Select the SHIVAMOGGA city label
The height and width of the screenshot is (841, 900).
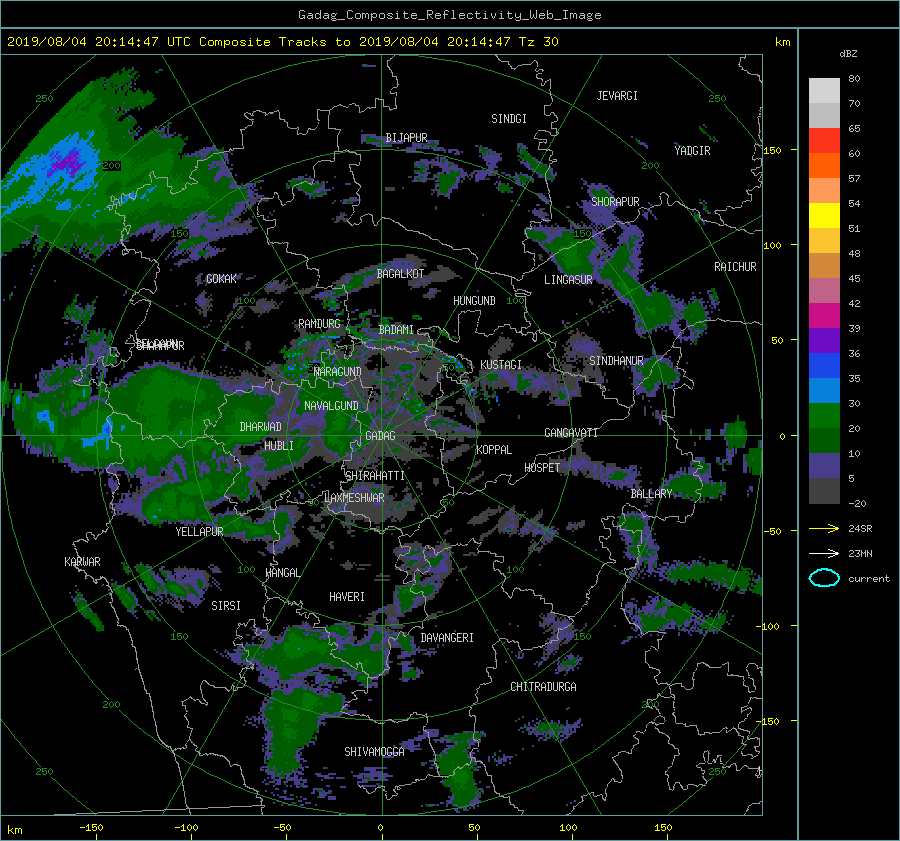[x=374, y=752]
